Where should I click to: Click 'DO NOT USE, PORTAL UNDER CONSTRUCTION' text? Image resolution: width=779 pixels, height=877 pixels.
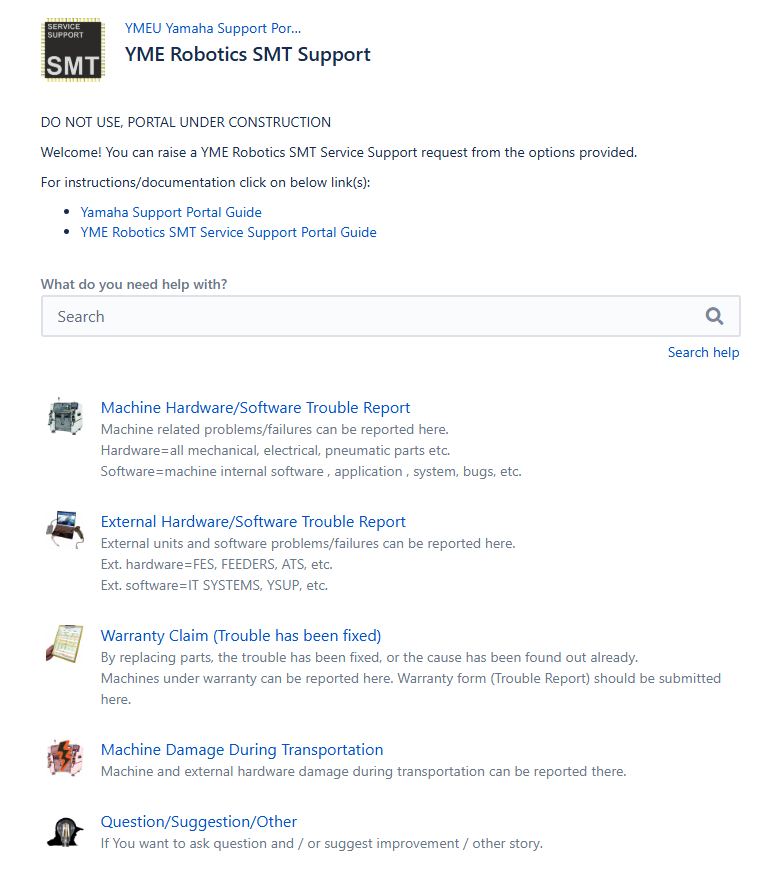186,122
